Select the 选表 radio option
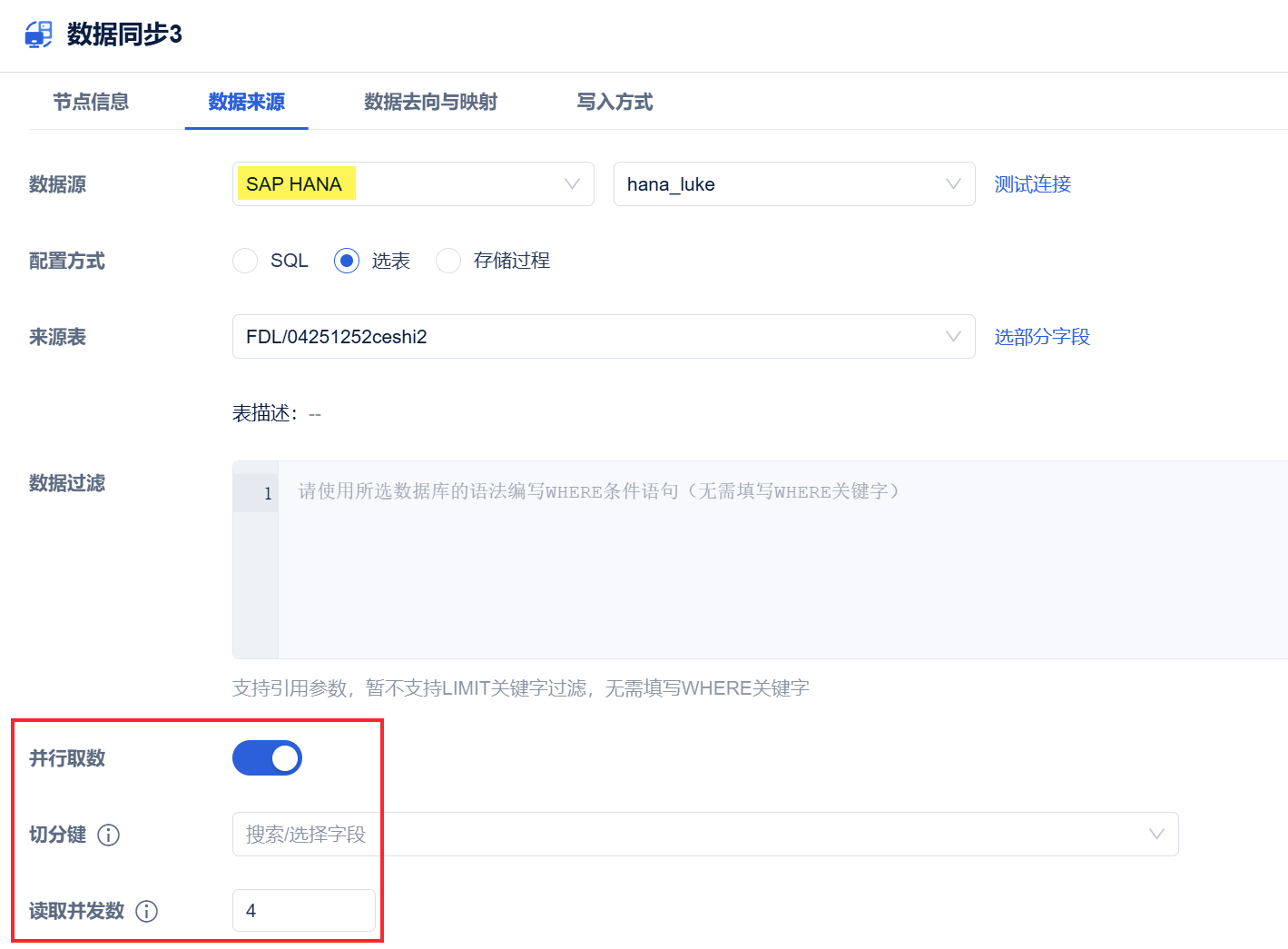Viewport: 1288px width, 949px height. pyautogui.click(x=347, y=261)
